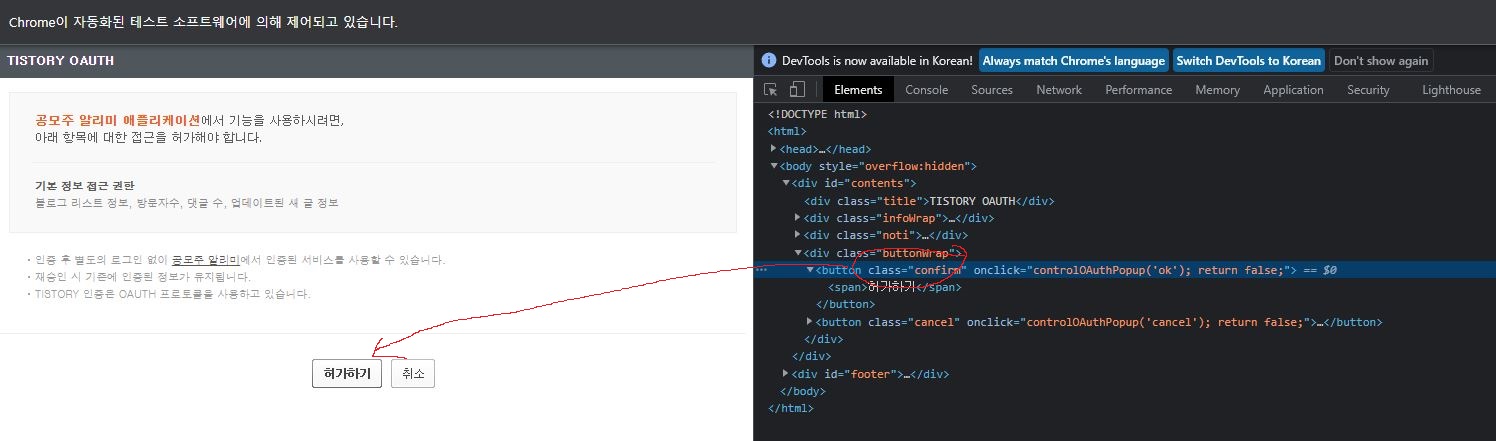This screenshot has width=1496, height=441.
Task: Click the orange 공모주 알리미 애플리케이션 text
Action: 118,120
